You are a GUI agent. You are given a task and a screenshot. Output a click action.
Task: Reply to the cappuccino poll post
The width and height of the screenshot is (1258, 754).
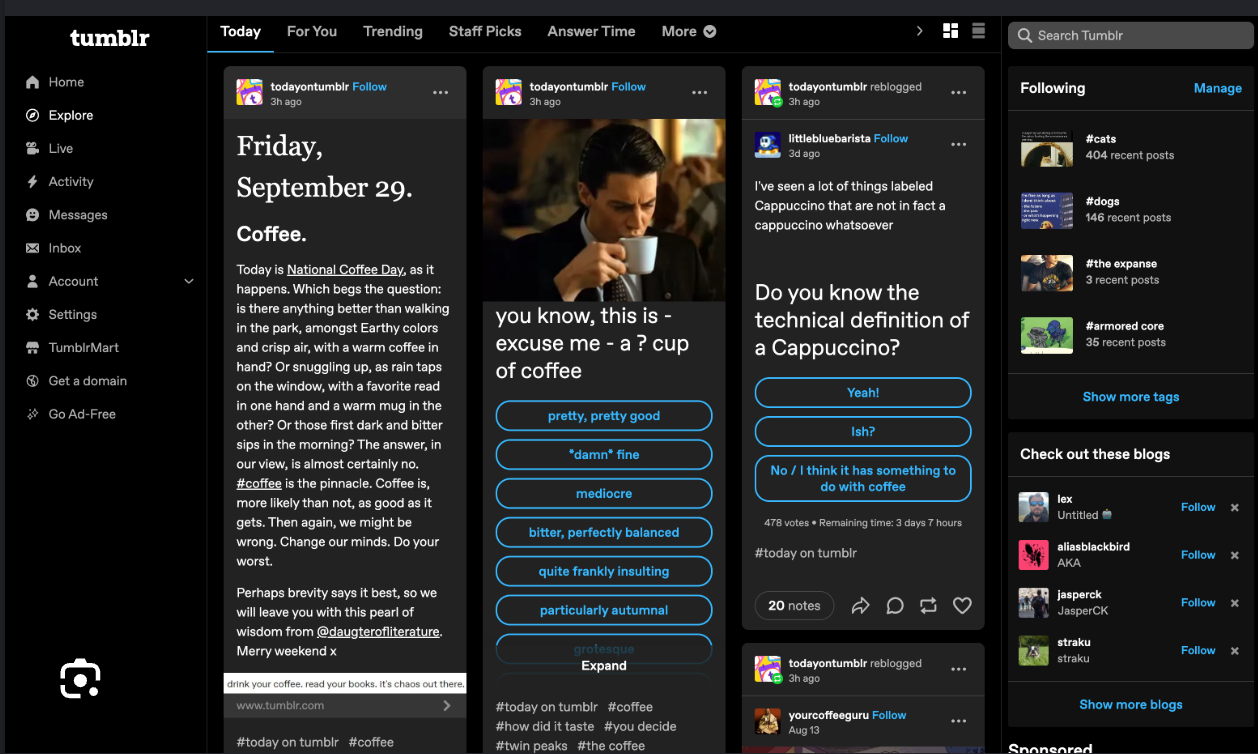point(895,605)
